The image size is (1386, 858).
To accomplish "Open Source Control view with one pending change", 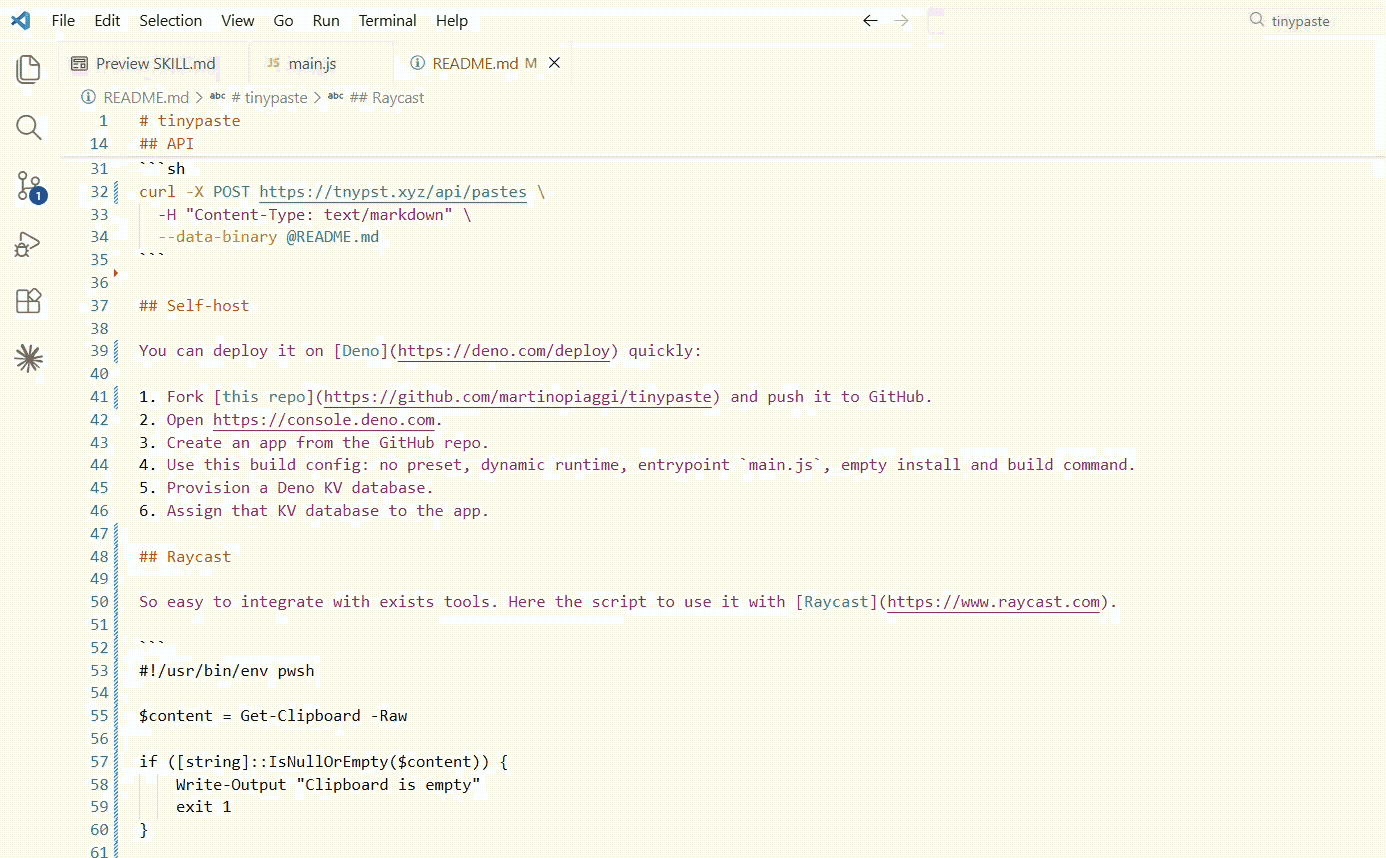I will [30, 187].
